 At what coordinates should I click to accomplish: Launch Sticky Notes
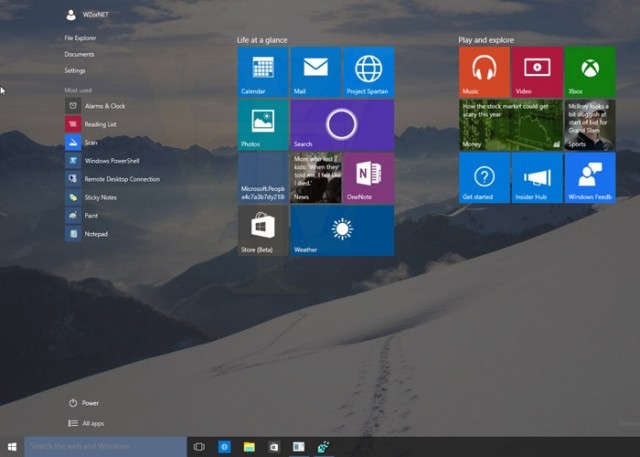click(91, 197)
